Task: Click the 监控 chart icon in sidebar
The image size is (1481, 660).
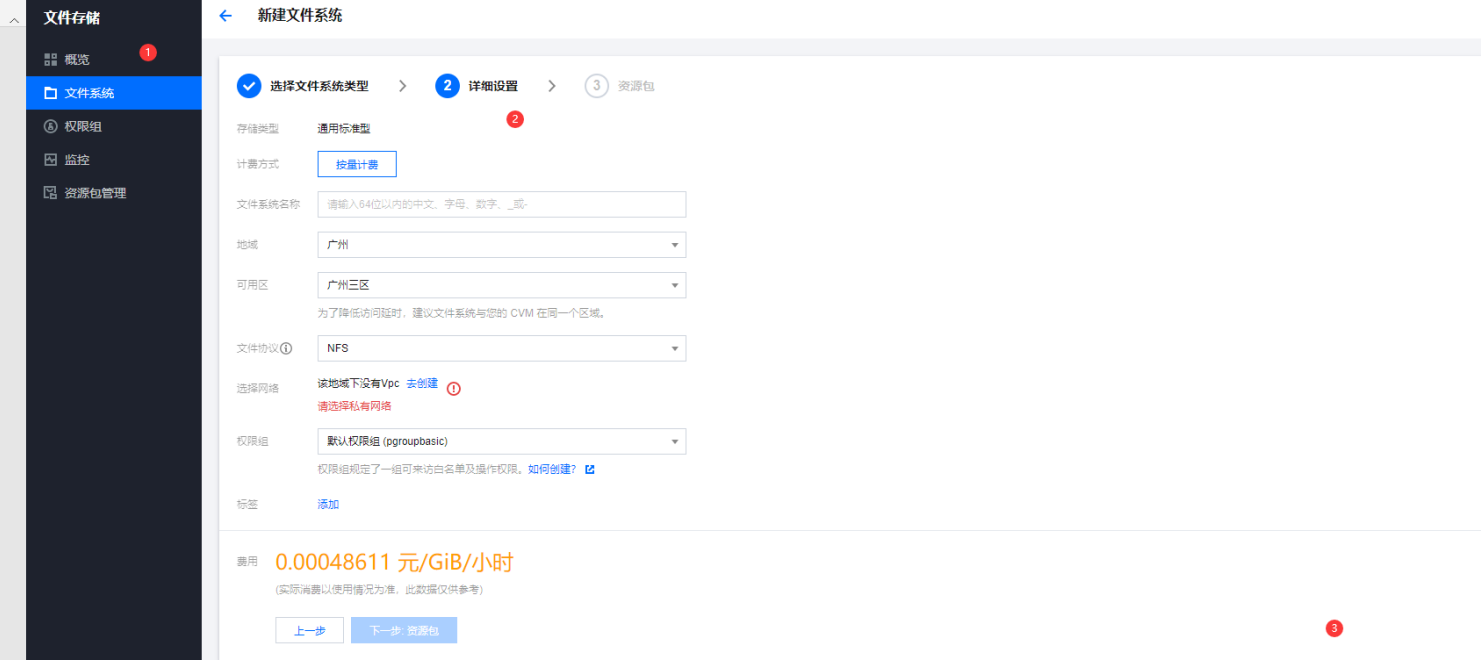Action: [51, 160]
